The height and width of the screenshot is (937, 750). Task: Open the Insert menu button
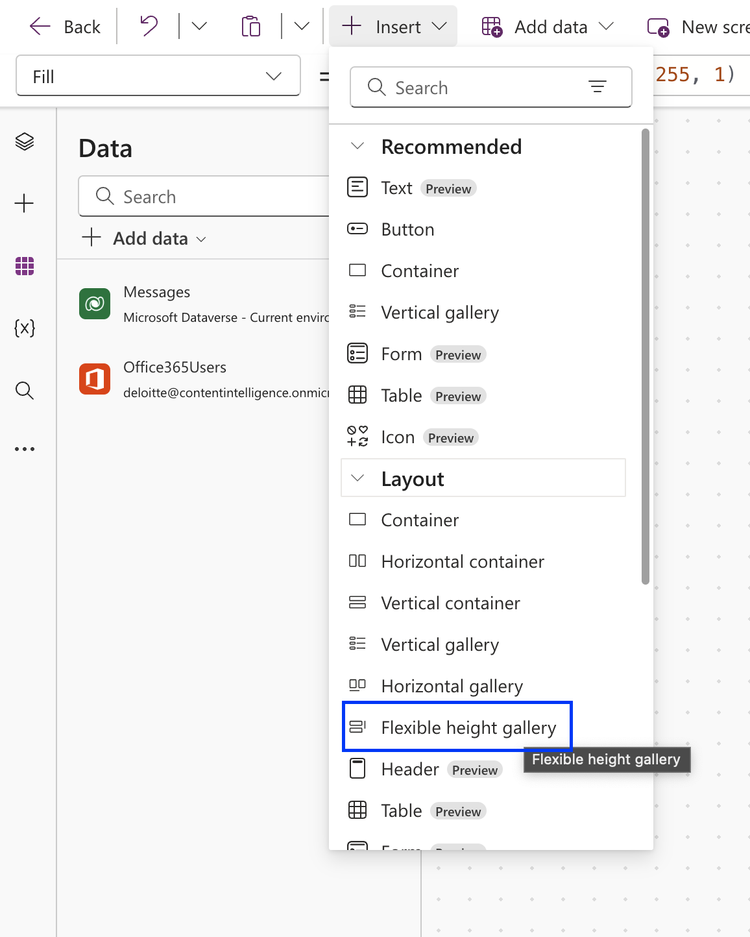click(x=393, y=26)
